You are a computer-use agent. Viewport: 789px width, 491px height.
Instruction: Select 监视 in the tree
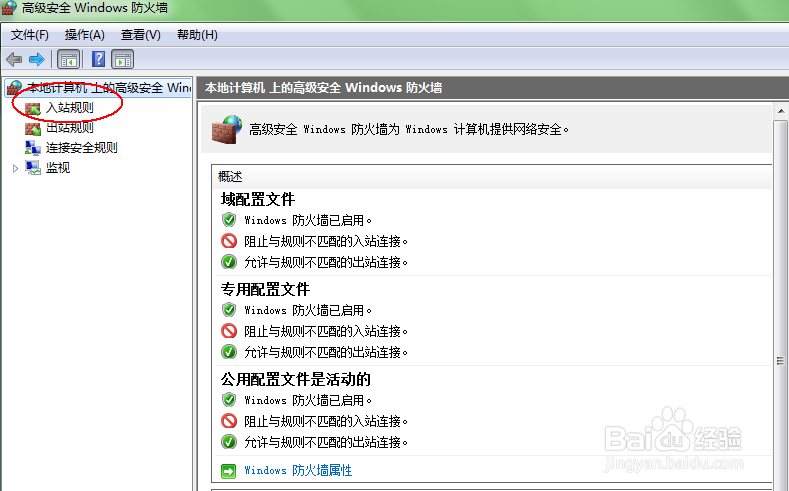coord(58,168)
